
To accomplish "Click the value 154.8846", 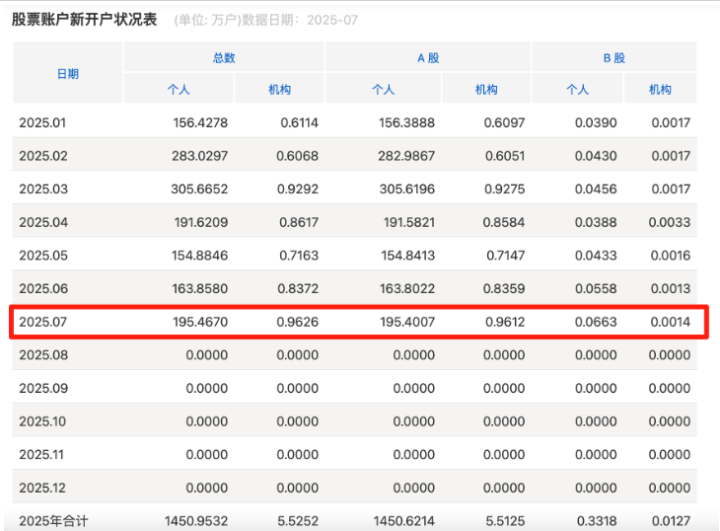I will point(200,255).
